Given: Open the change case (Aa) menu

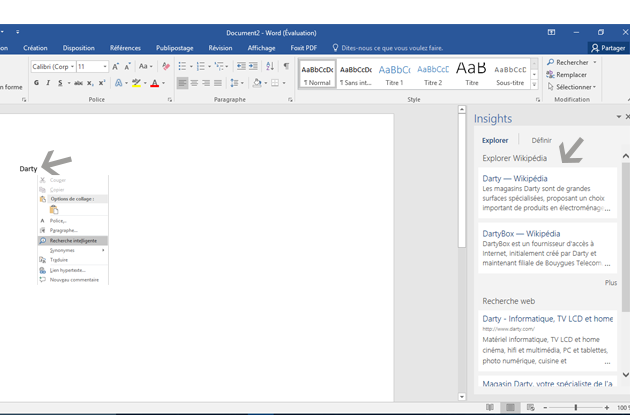Looking at the screenshot, I should pos(145,66).
